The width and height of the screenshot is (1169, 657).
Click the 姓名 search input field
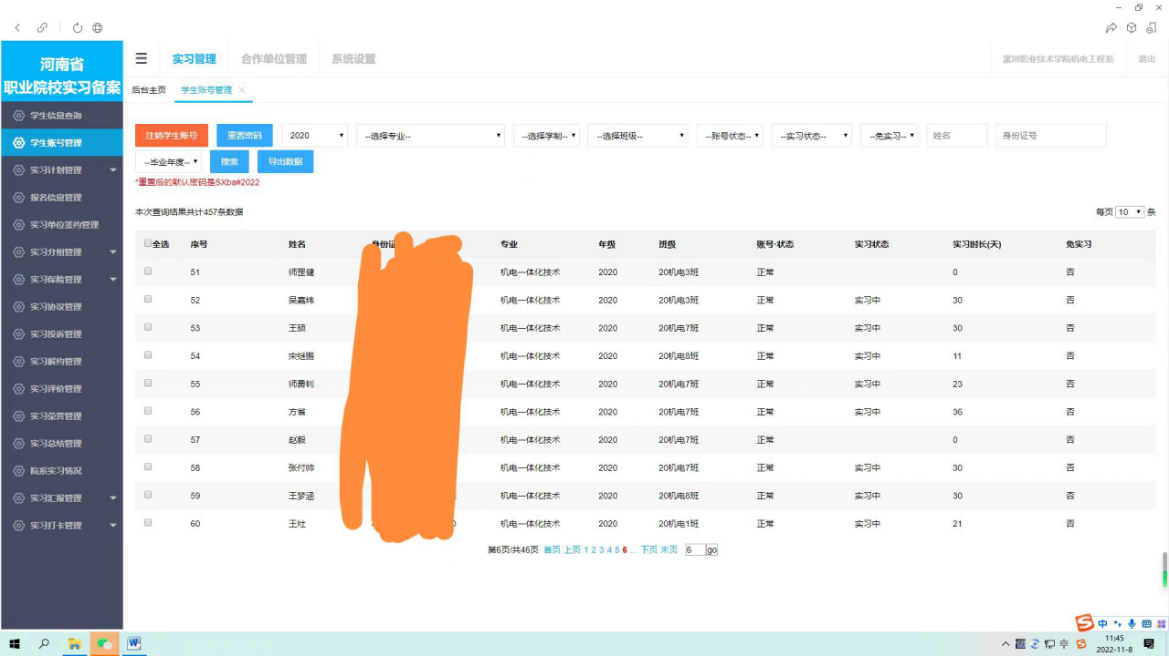coord(956,136)
